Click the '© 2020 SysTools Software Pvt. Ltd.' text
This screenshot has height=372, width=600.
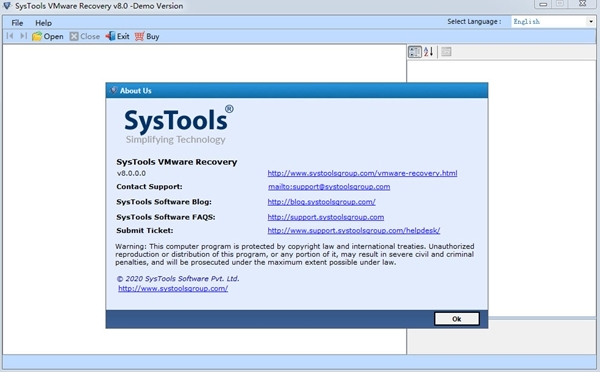[178, 279]
